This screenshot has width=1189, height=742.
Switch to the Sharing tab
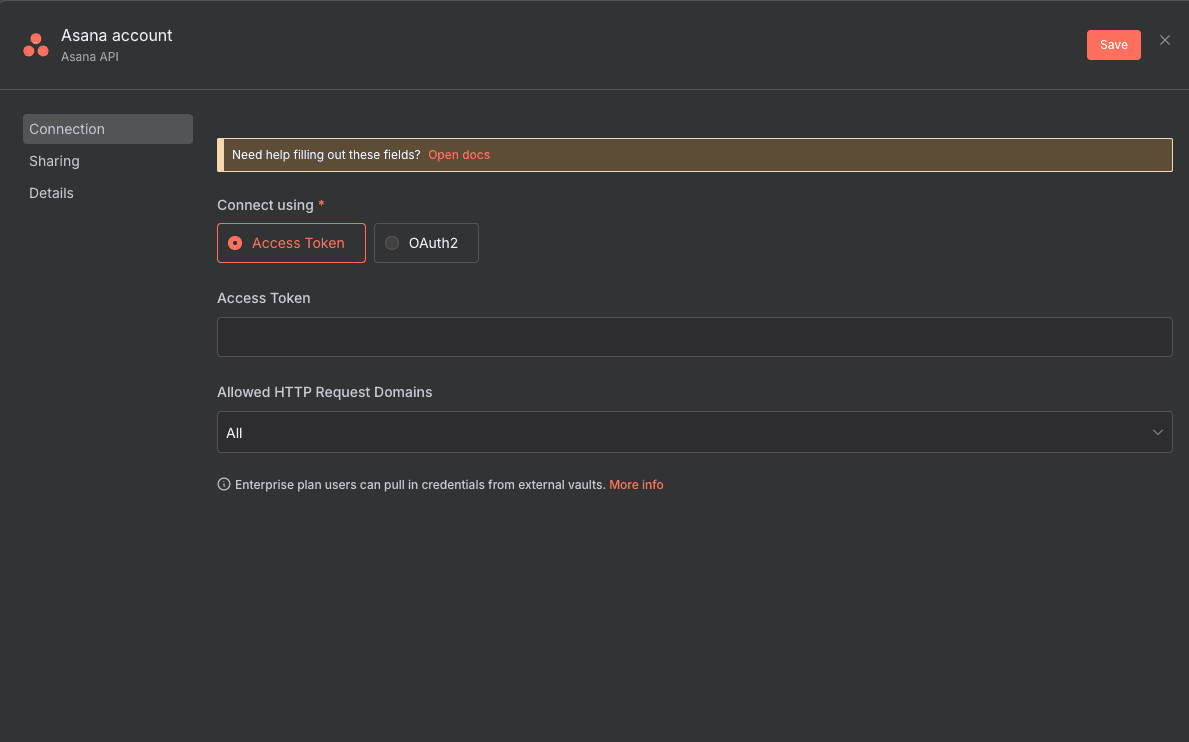tap(54, 160)
